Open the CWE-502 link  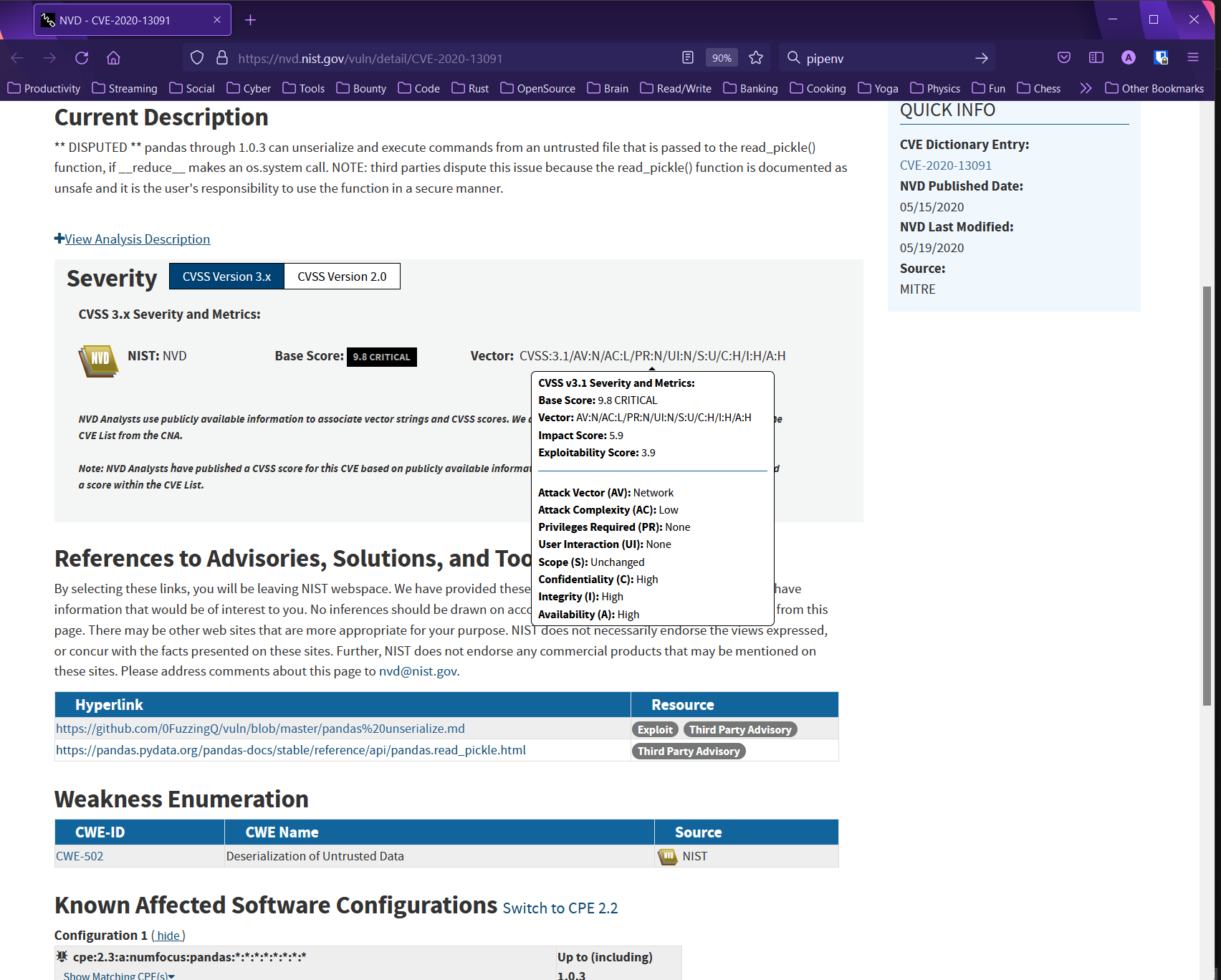pyautogui.click(x=80, y=856)
